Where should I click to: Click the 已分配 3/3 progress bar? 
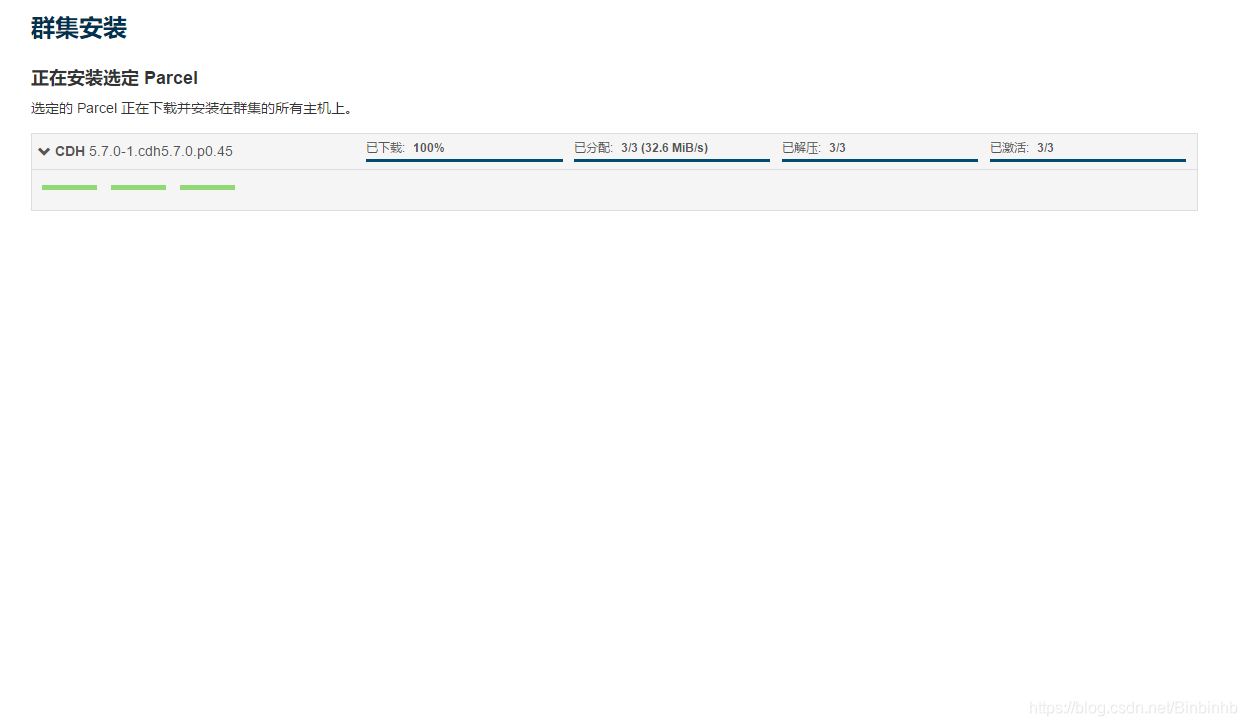click(672, 160)
